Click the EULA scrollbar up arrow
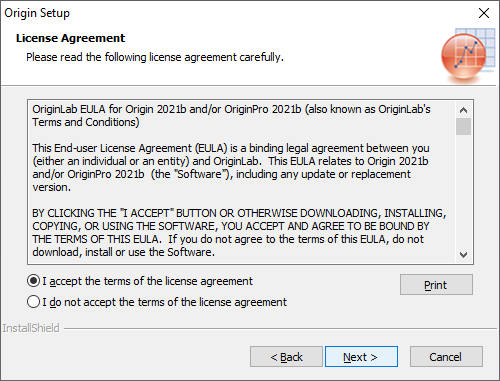 click(463, 110)
